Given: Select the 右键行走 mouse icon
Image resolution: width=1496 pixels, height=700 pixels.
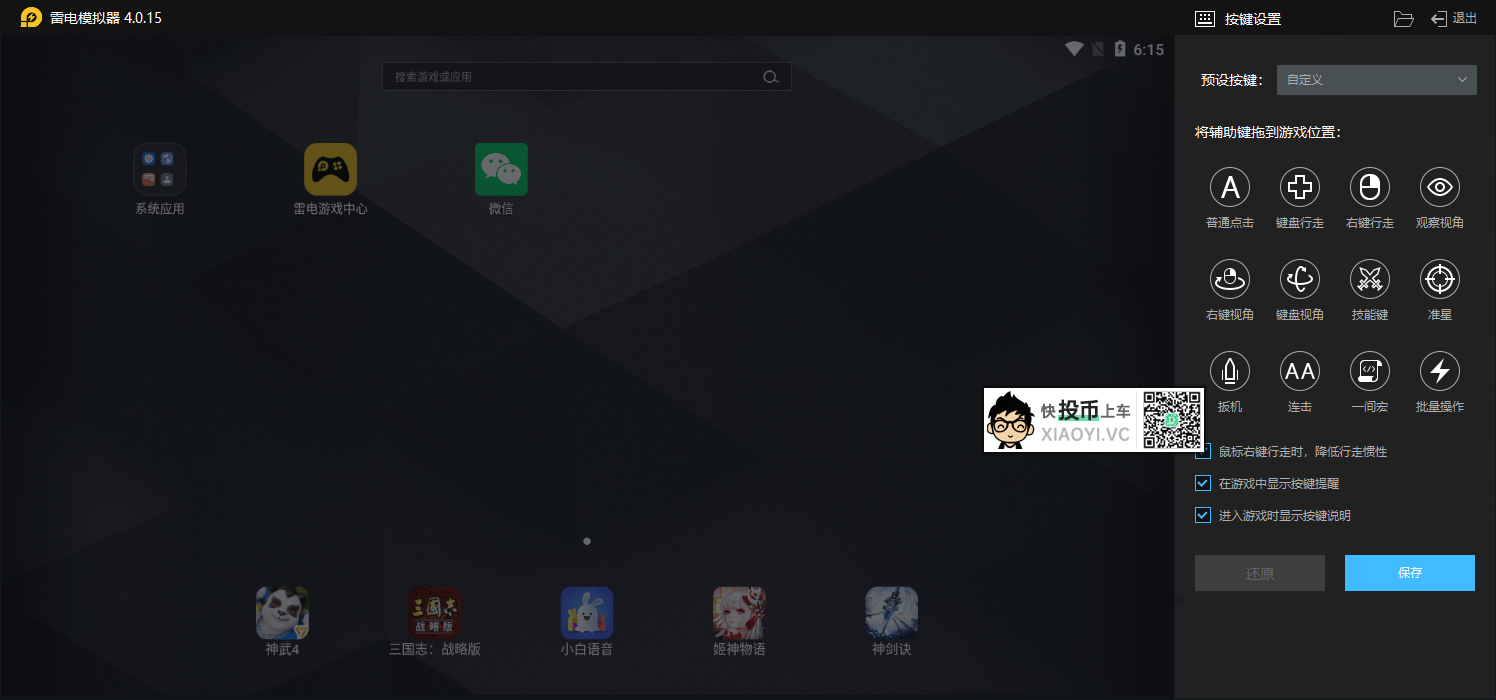Looking at the screenshot, I should click(1370, 187).
